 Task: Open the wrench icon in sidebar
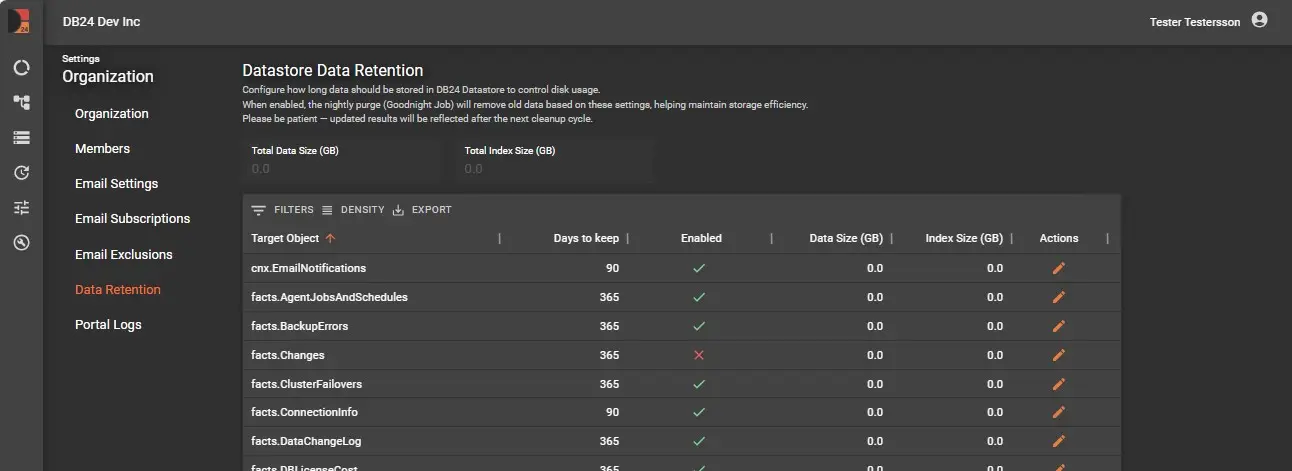21,243
